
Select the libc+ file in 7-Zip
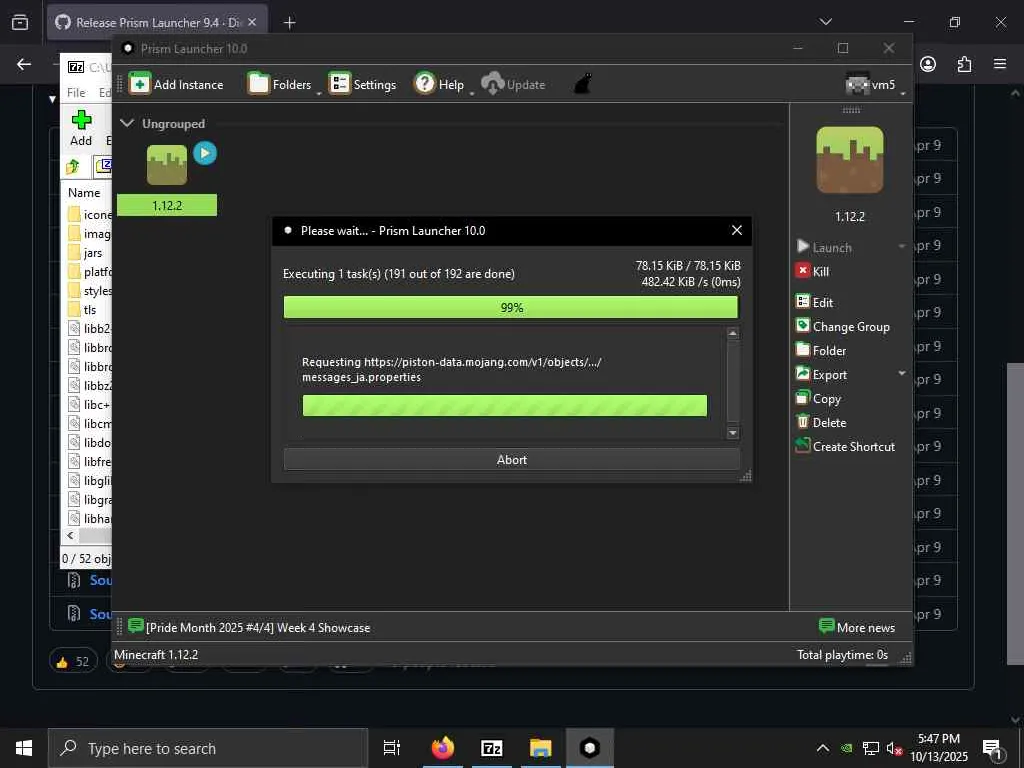pos(89,404)
